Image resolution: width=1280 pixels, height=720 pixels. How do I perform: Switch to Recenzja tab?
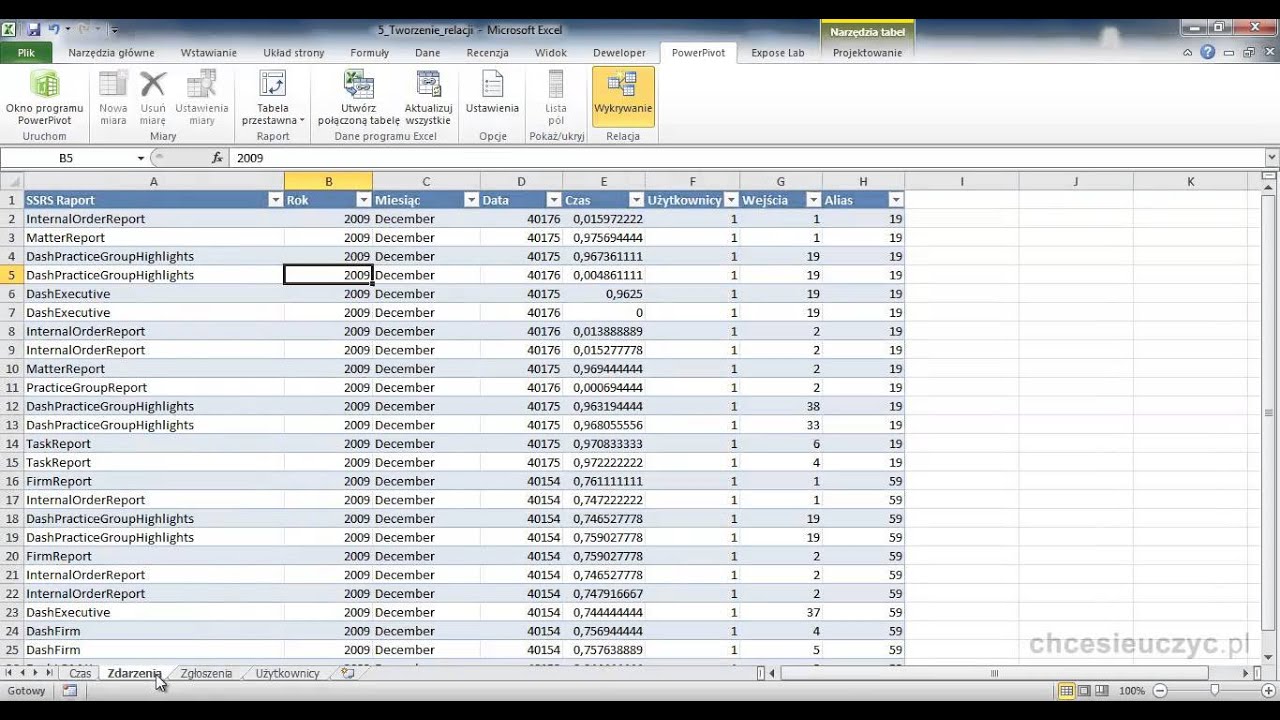click(x=488, y=53)
